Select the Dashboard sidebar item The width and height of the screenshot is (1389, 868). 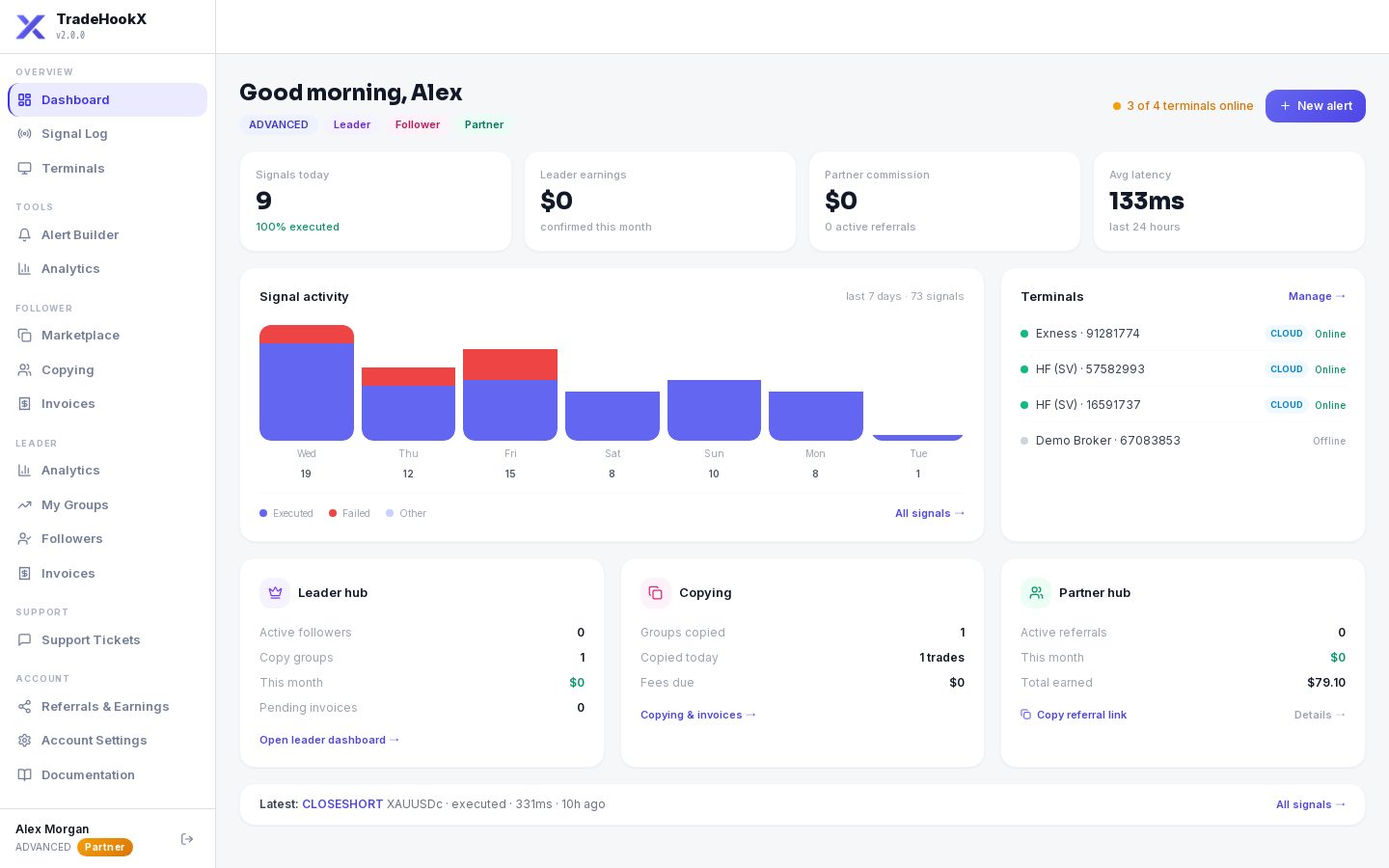coord(107,100)
